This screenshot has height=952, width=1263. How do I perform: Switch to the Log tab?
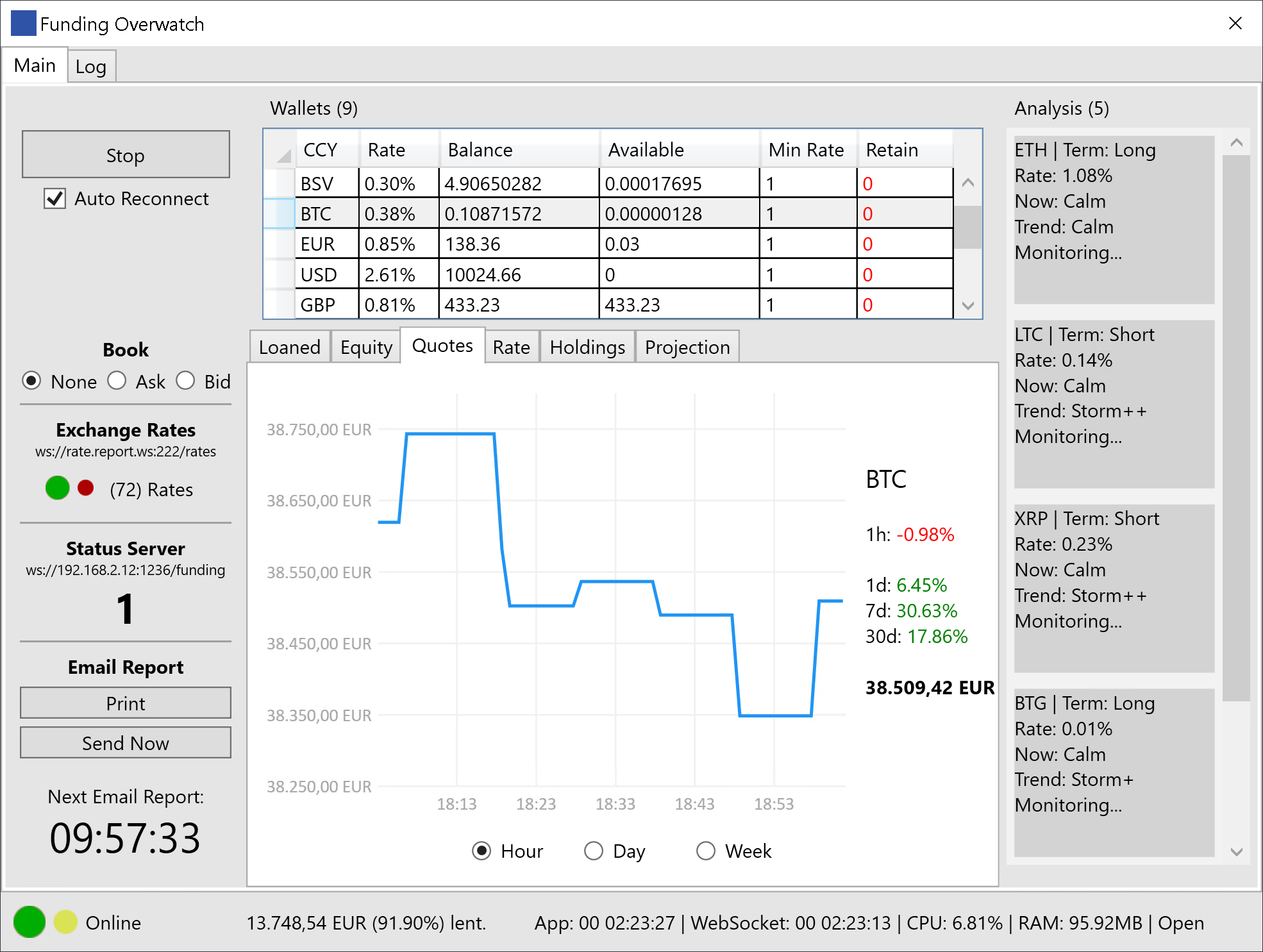tap(91, 67)
